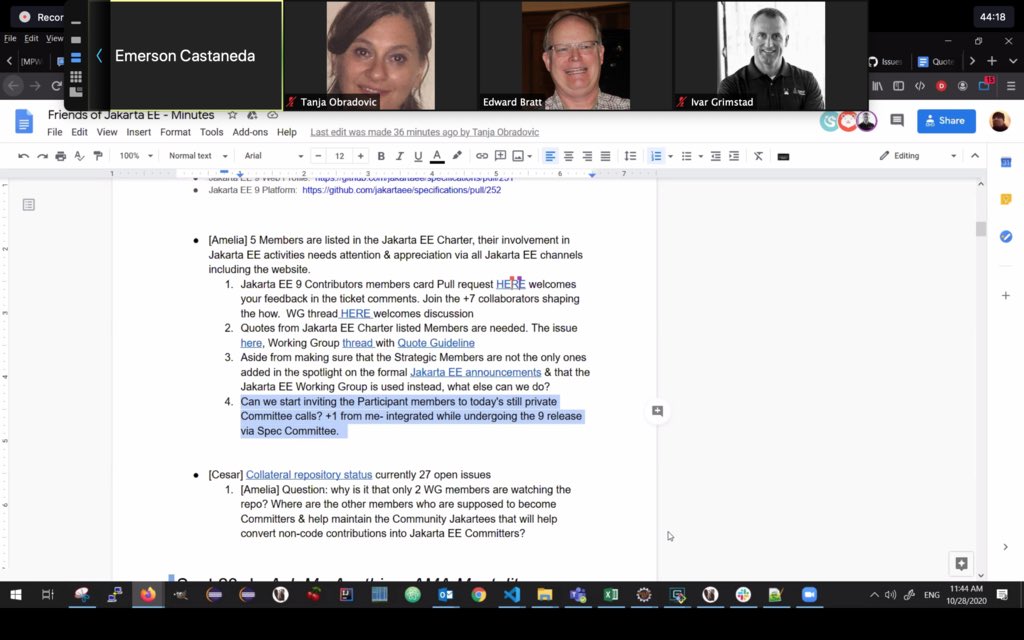Open the Edit menu in Docs
Viewport: 1024px width, 640px height.
pyautogui.click(x=80, y=132)
